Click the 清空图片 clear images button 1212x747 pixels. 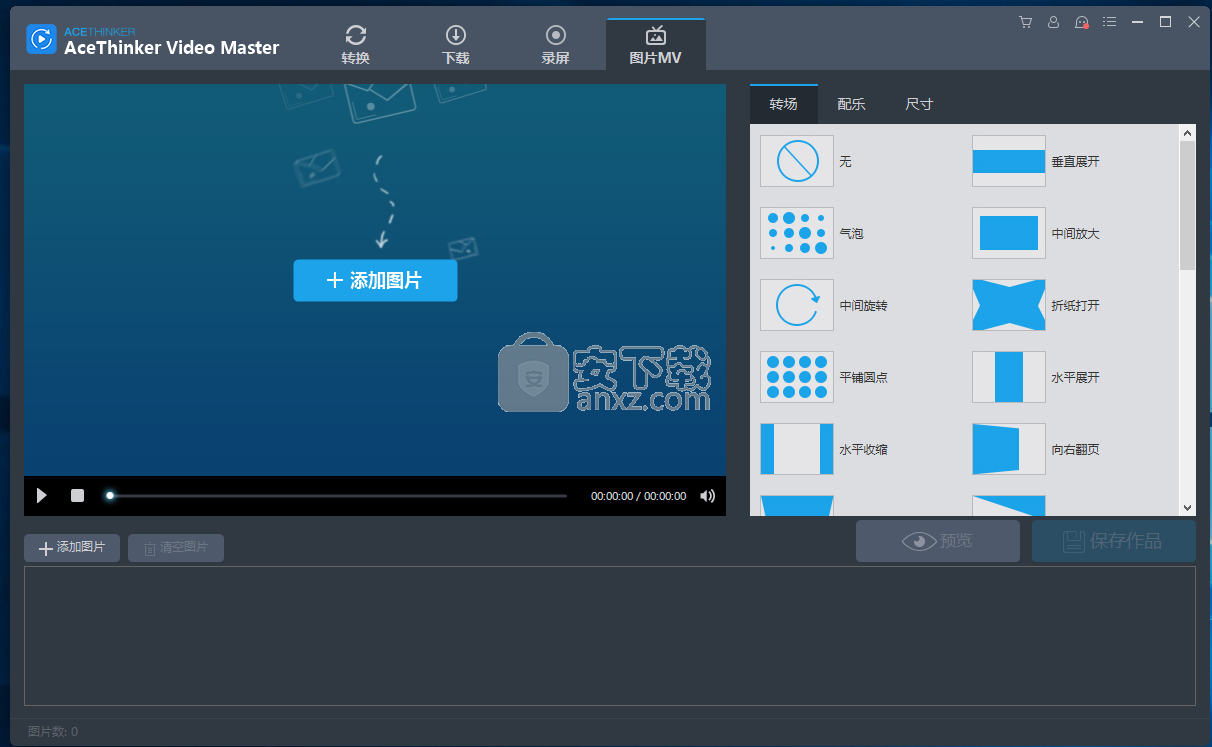tap(176, 548)
